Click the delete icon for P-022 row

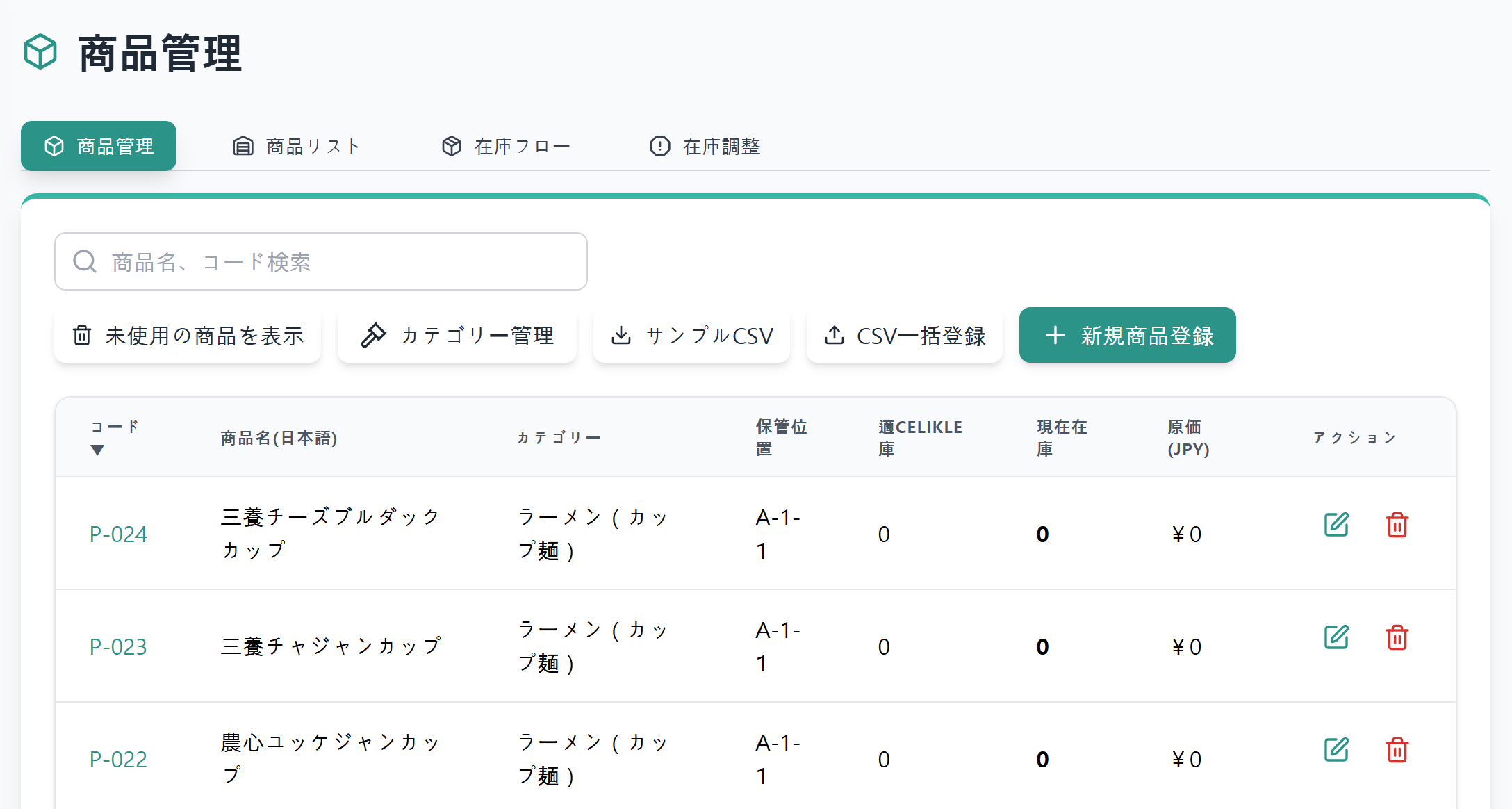(1397, 750)
